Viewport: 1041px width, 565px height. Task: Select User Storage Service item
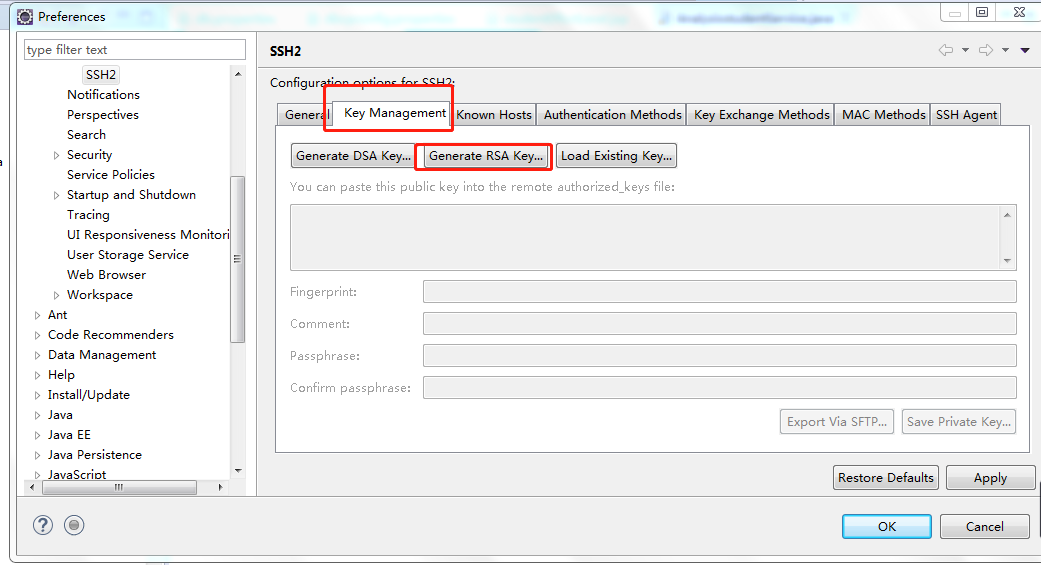point(127,254)
